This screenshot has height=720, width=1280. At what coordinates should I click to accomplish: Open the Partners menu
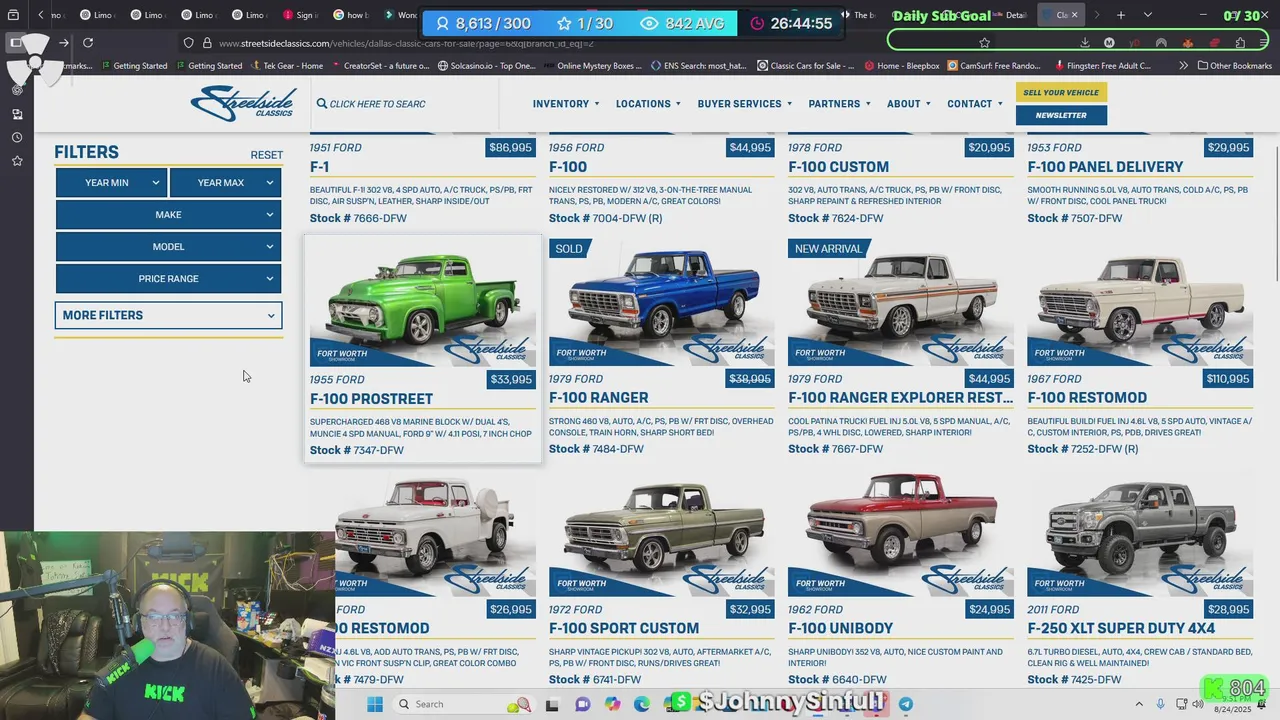[x=840, y=104]
